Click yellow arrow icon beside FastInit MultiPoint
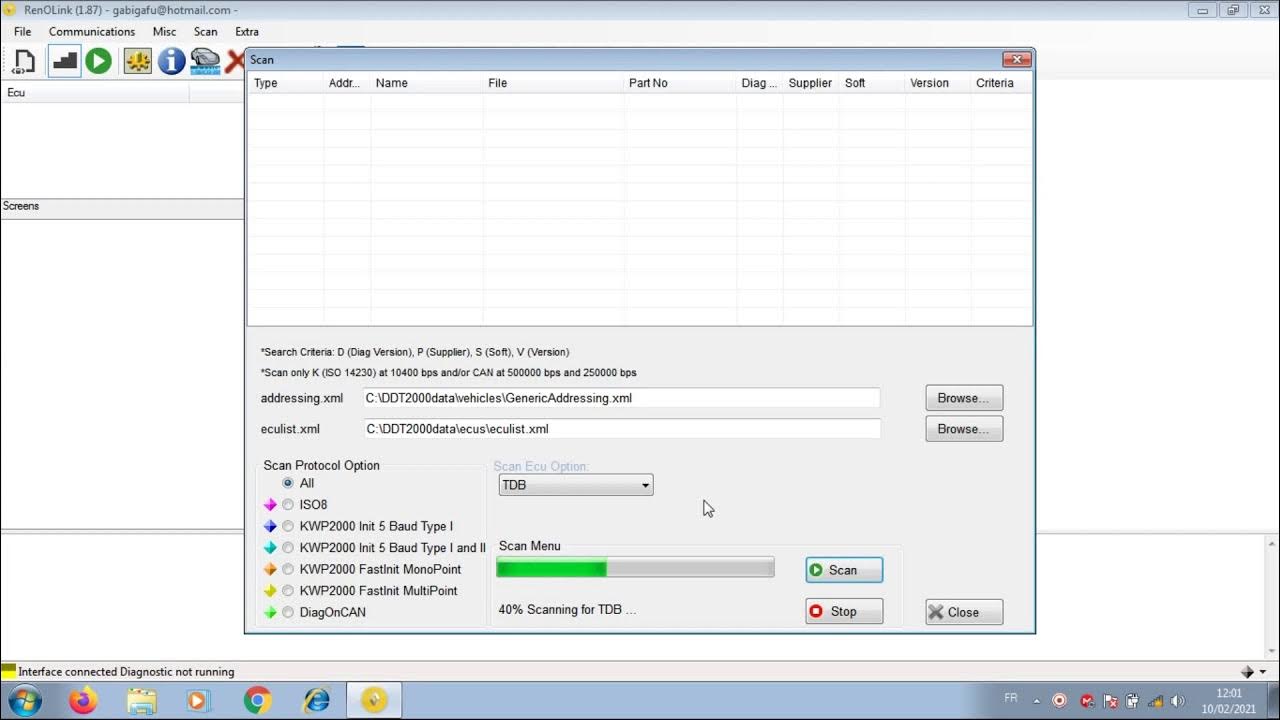Image resolution: width=1280 pixels, height=720 pixels. (270, 591)
